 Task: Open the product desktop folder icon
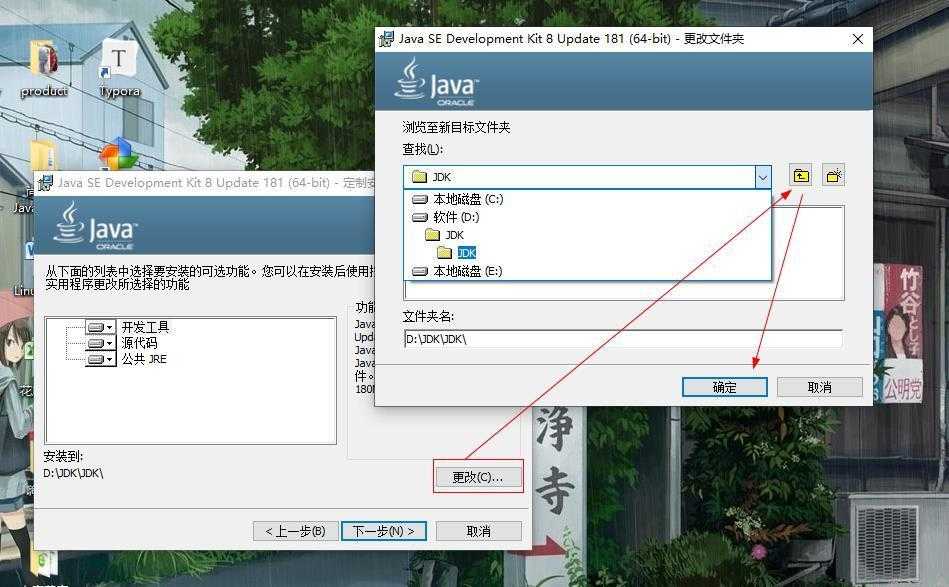pos(44,68)
